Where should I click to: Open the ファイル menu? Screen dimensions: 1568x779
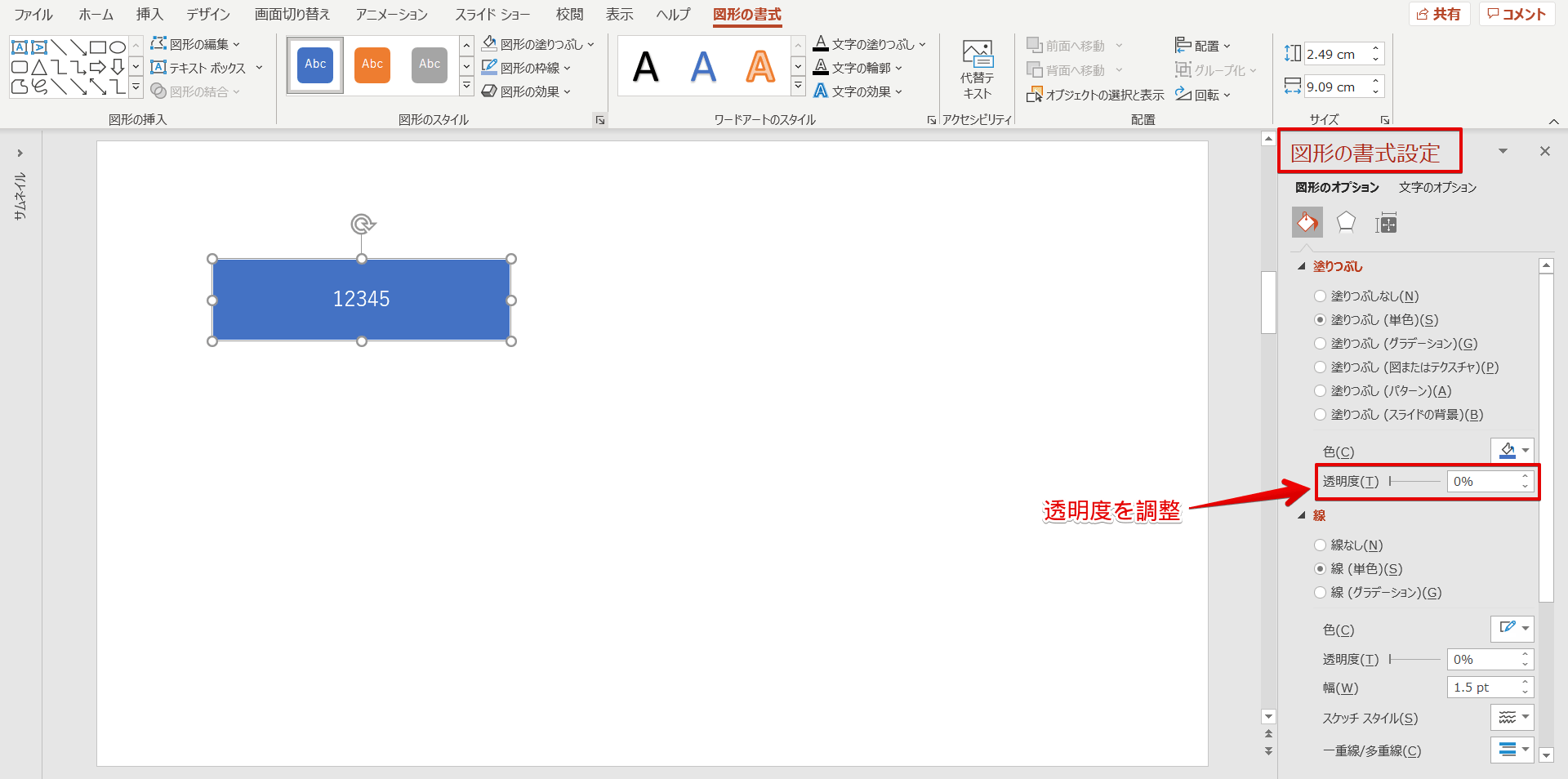pos(33,15)
